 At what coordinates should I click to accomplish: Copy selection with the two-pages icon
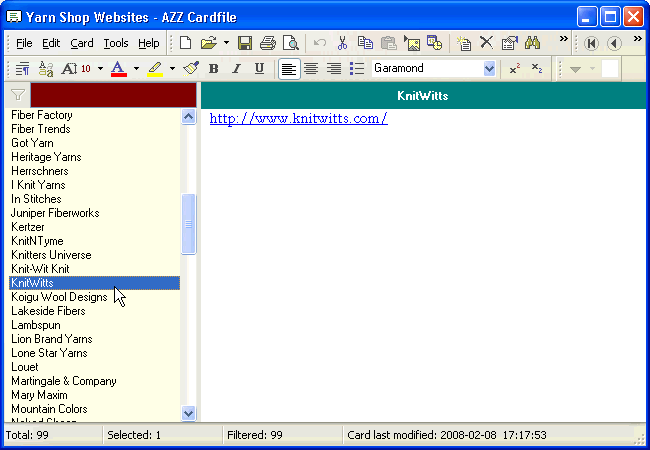coord(365,43)
